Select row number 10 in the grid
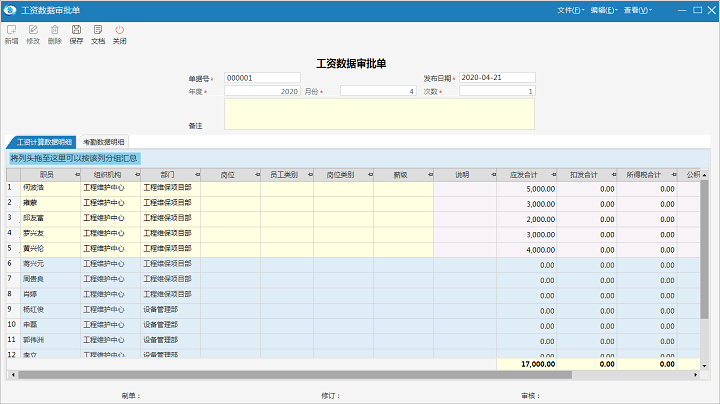 13,325
